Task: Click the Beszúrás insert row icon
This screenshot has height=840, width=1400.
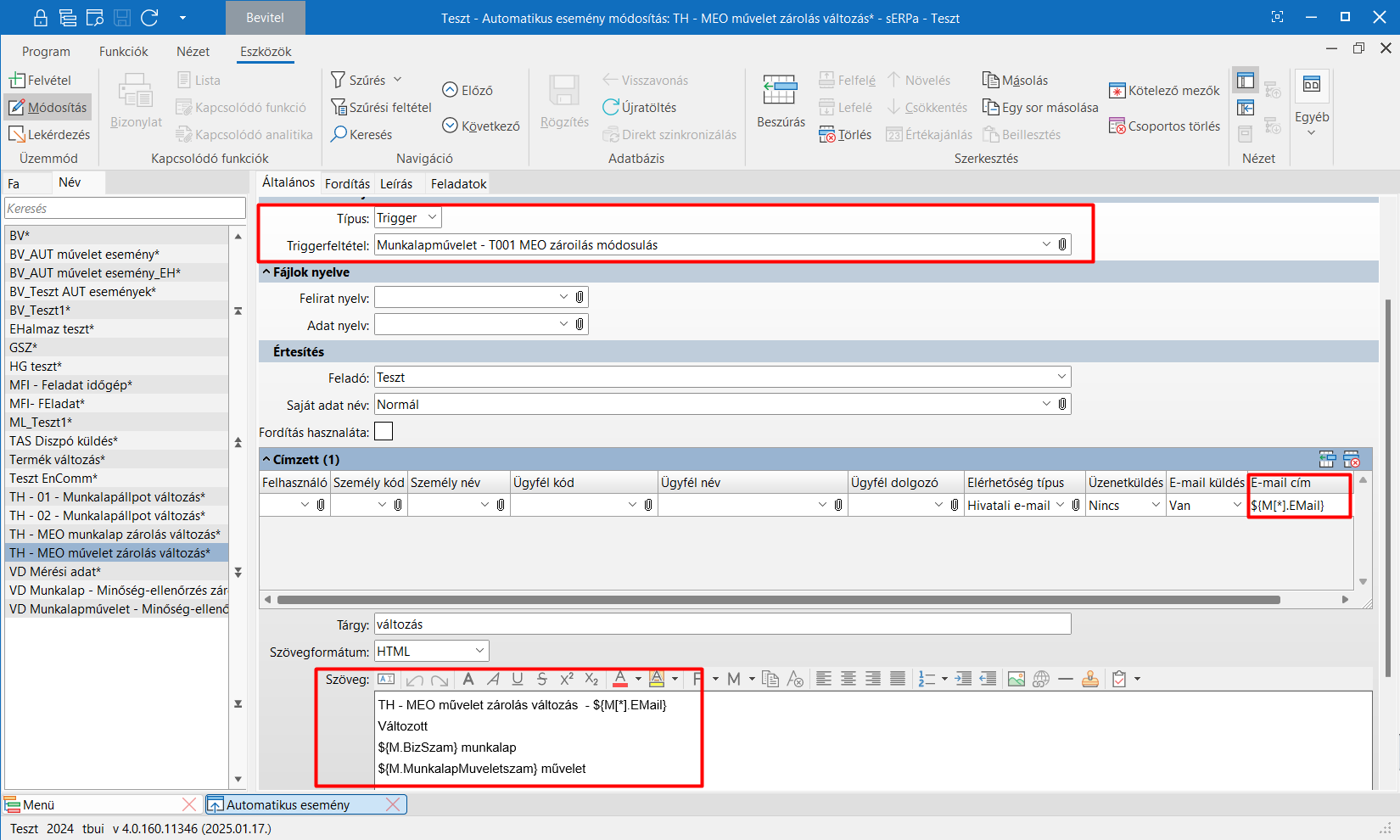Action: (779, 91)
